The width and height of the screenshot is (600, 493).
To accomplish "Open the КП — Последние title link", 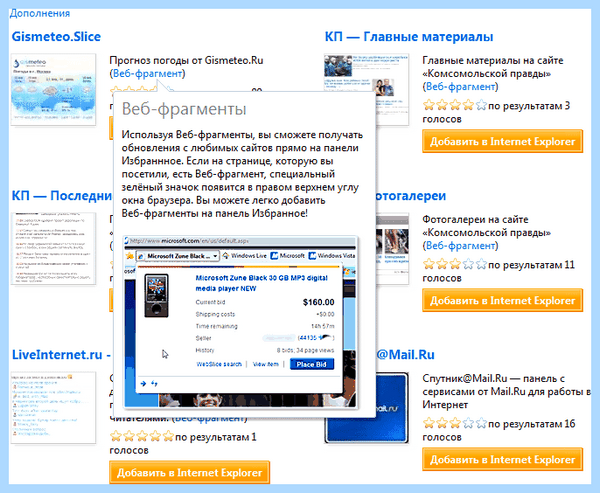I will [x=62, y=196].
